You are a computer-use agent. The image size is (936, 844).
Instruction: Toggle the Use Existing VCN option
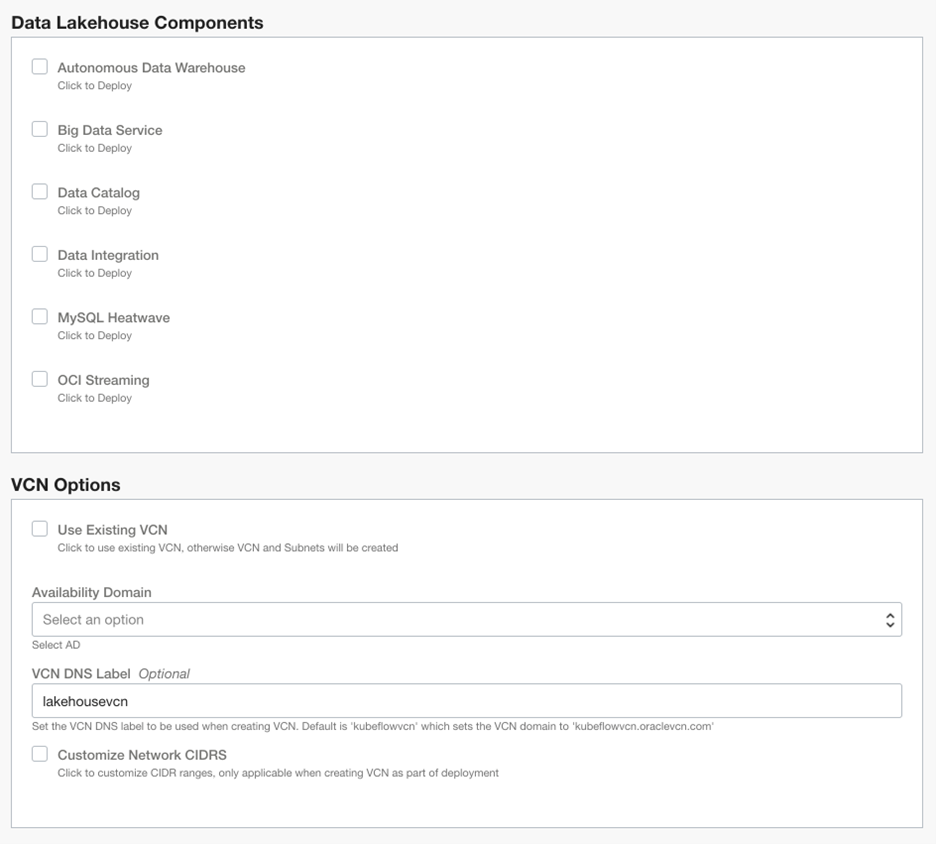coord(39,528)
